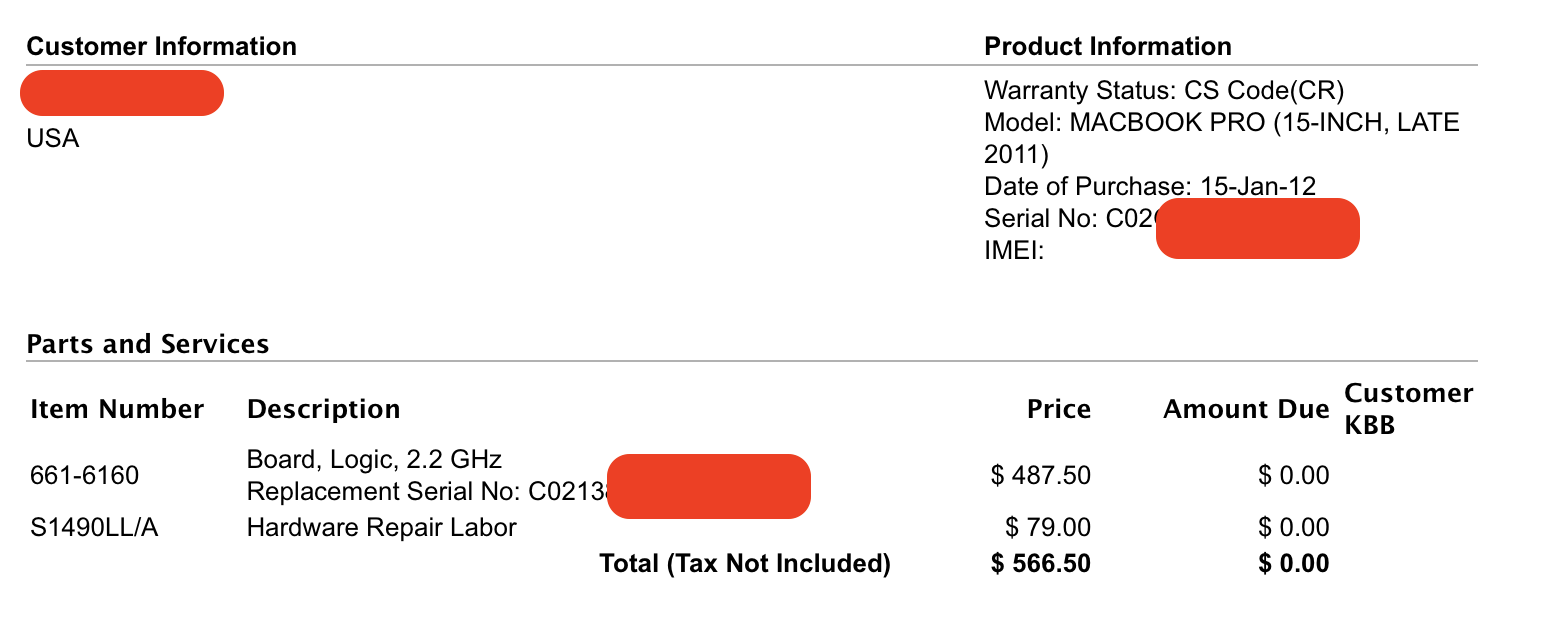Click the Warranty Status CS Code line

[x=1164, y=90]
